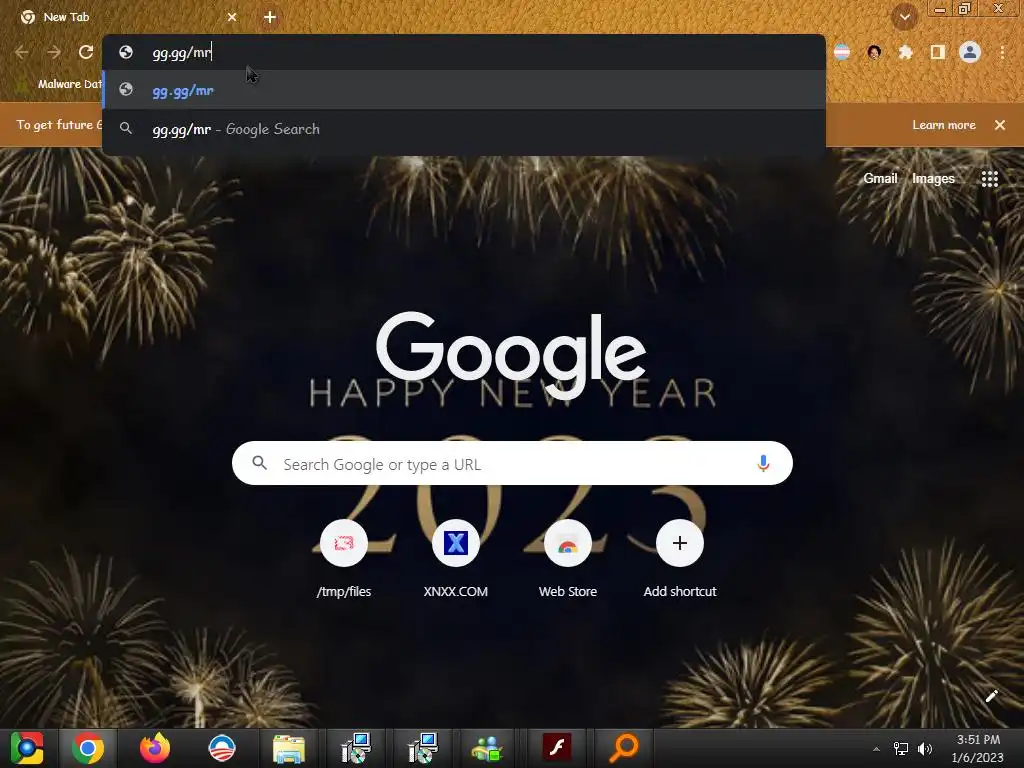Viewport: 1024px width, 768px height.
Task: Open File Explorer folder on taskbar
Action: point(289,748)
